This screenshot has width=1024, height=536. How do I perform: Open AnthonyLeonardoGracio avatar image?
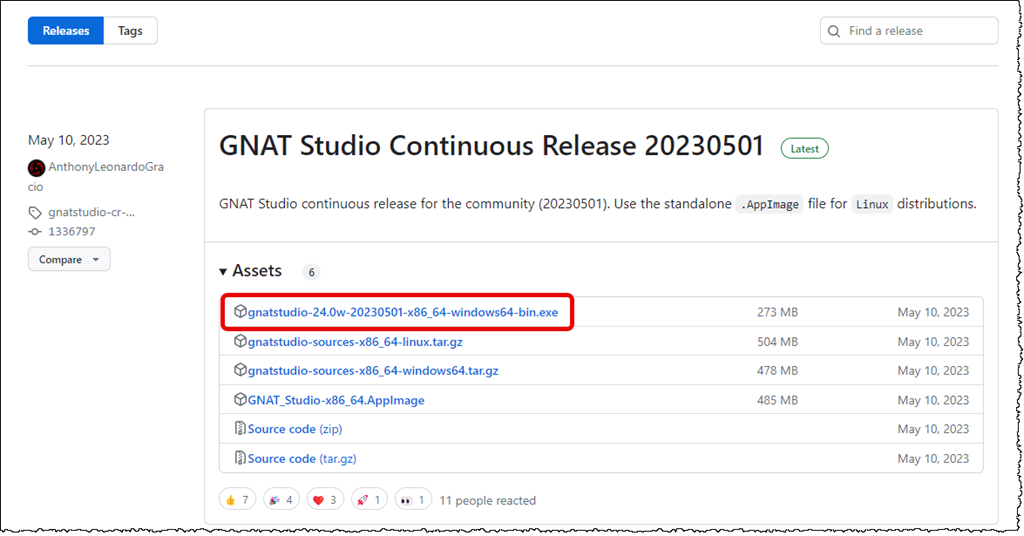[37, 168]
